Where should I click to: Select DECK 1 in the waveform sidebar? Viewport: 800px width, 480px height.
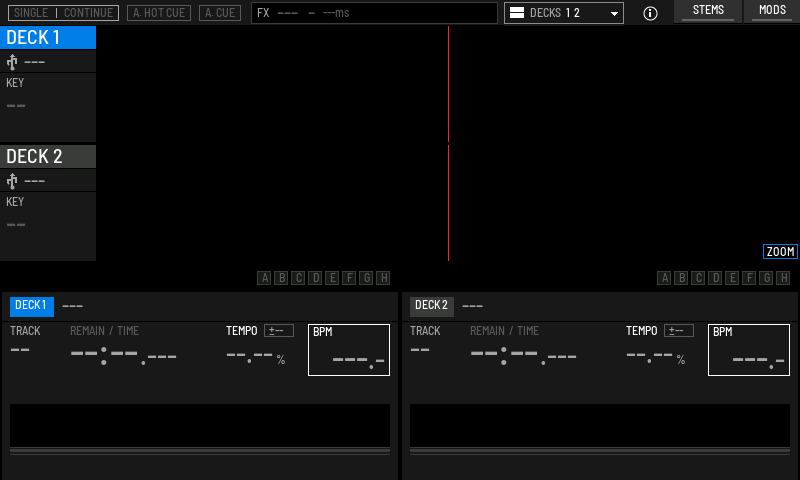[48, 38]
